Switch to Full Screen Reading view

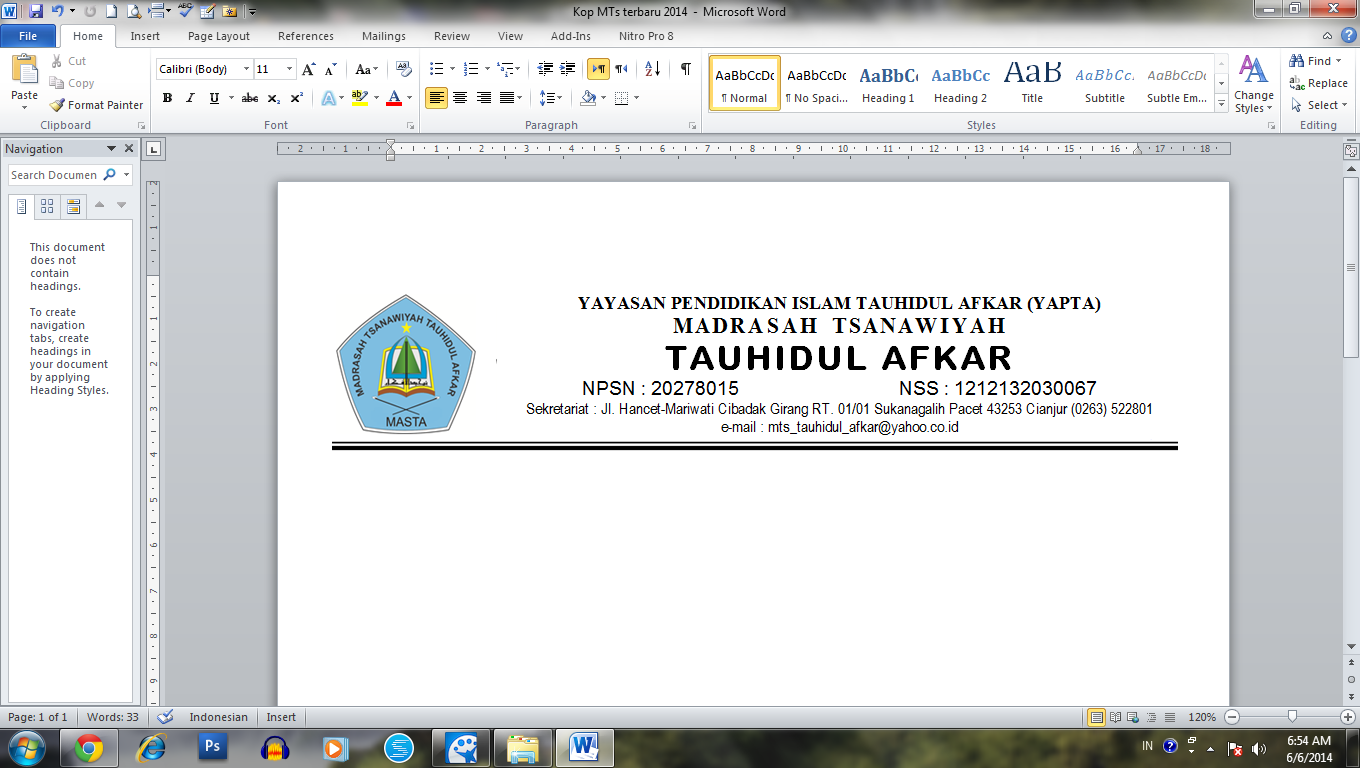[1116, 717]
